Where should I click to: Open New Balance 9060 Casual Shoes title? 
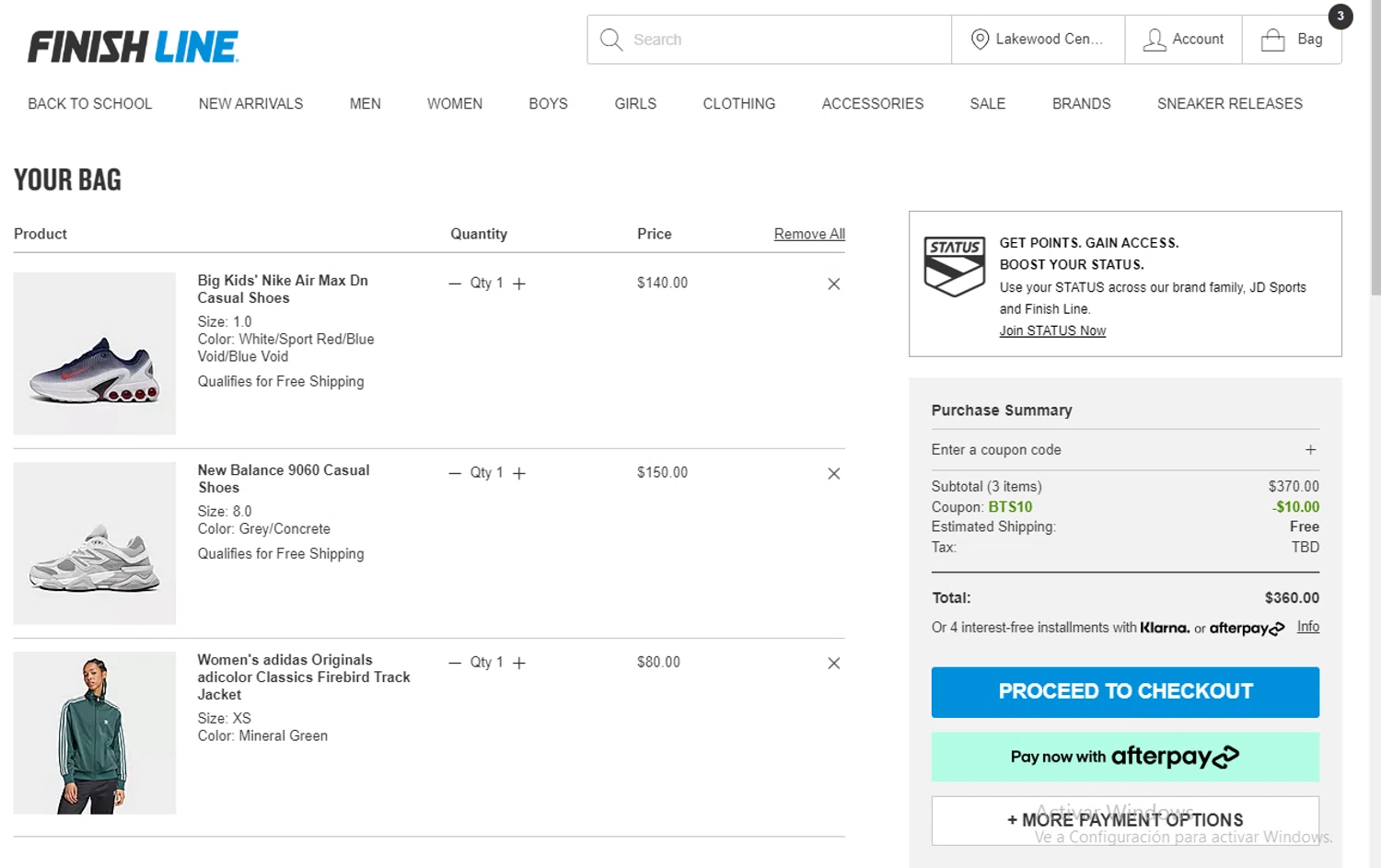tap(284, 479)
